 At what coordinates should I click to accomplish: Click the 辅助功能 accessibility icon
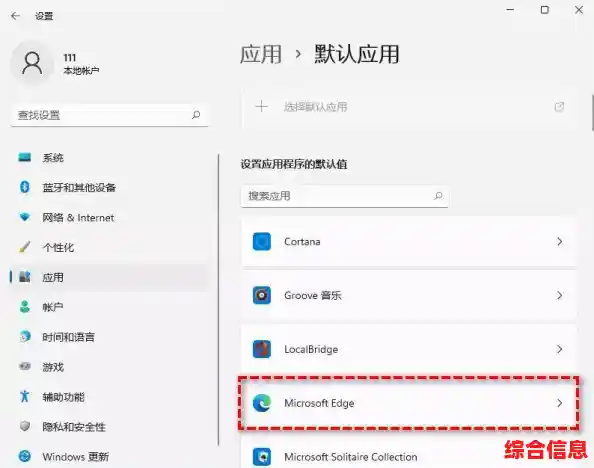pyautogui.click(x=25, y=396)
